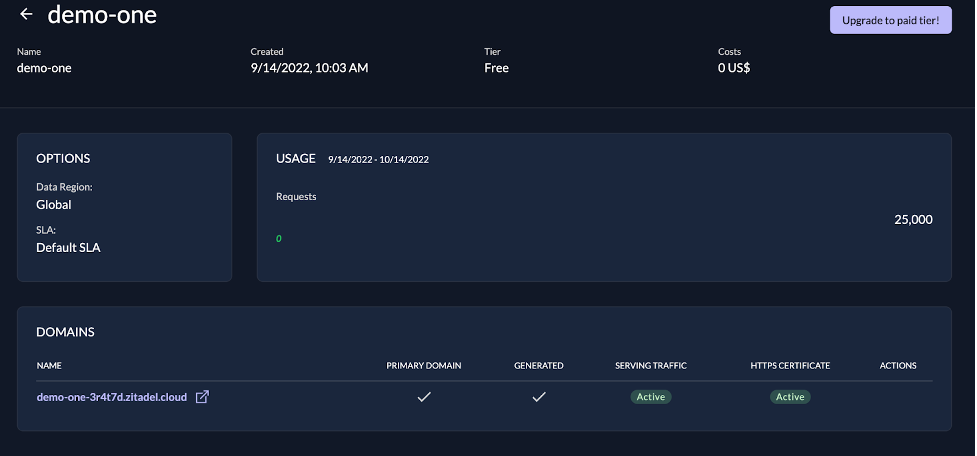The width and height of the screenshot is (977, 456).
Task: Open the demo-one-3r4t7d.zitadel.cloud link
Action: [111, 397]
